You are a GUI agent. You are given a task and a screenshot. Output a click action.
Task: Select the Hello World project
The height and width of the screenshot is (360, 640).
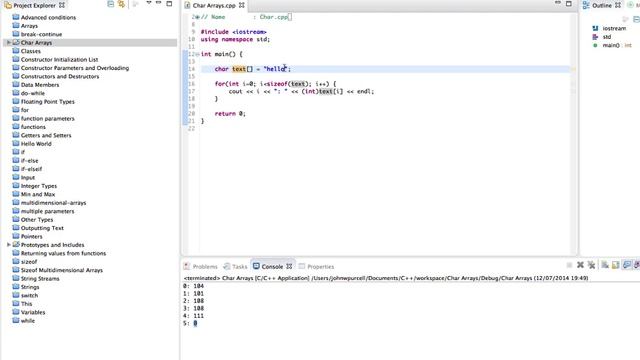pyautogui.click(x=36, y=144)
